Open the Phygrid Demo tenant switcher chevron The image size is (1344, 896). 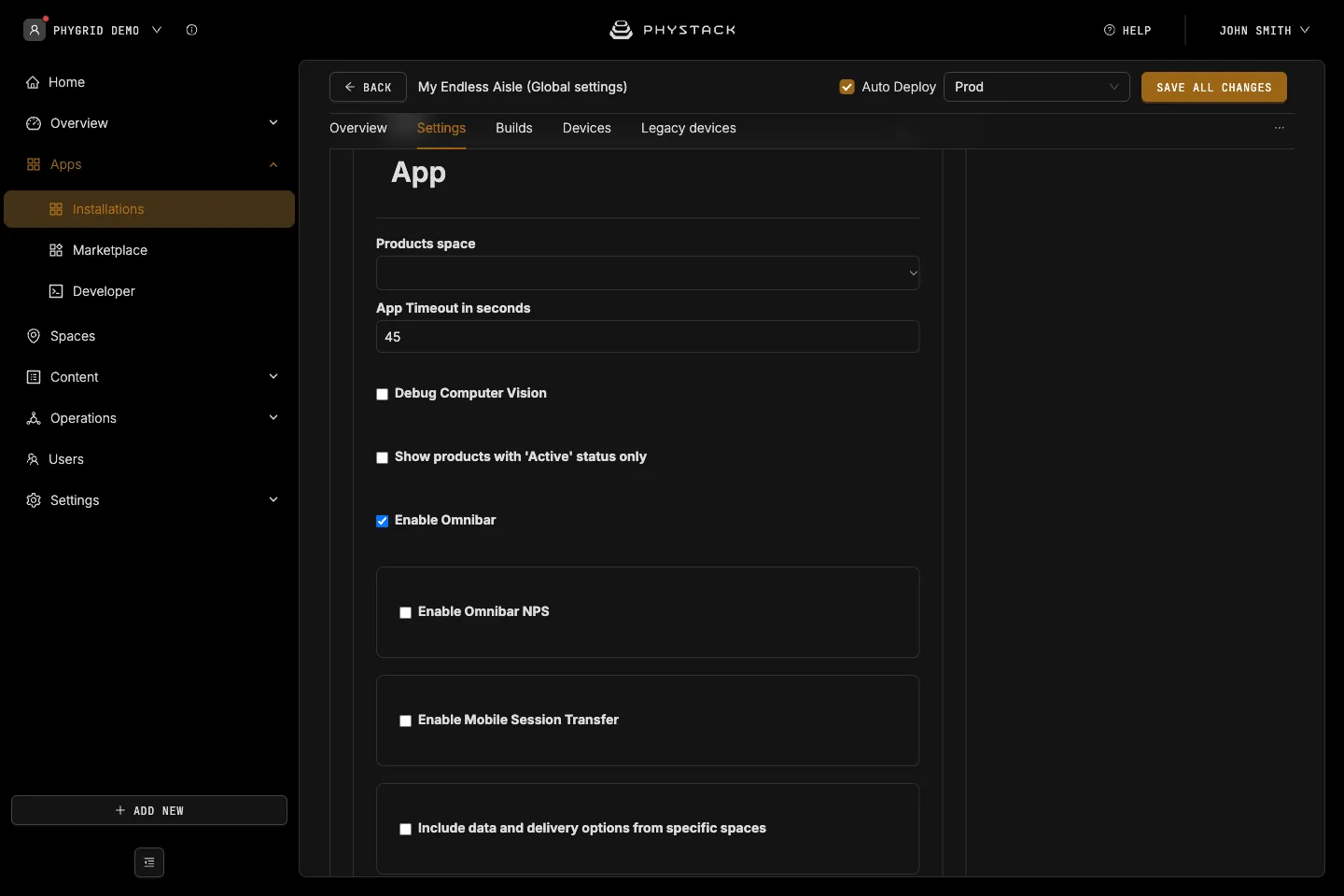(x=157, y=30)
